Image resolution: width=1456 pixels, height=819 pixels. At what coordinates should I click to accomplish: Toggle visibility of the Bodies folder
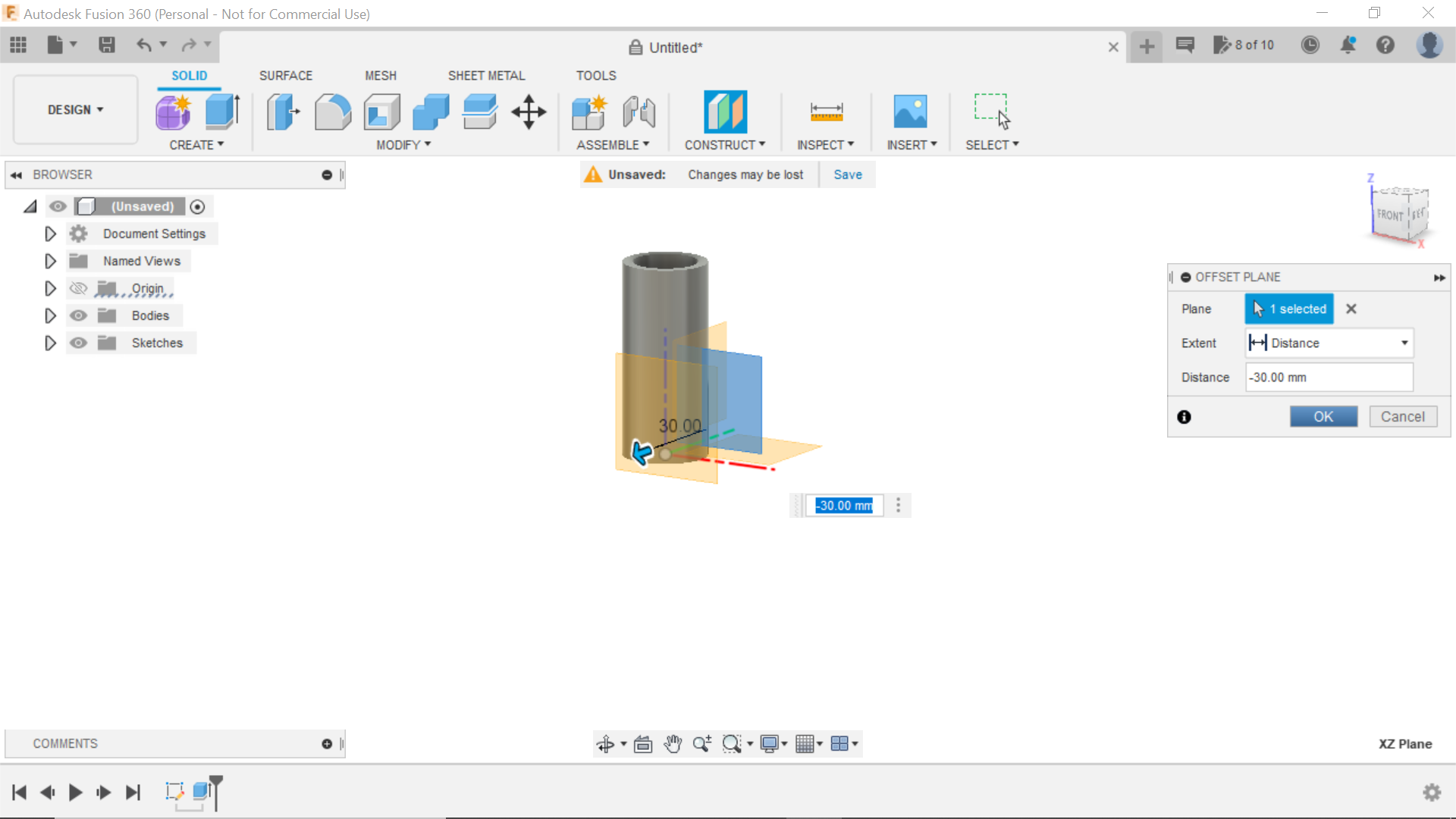click(x=78, y=315)
